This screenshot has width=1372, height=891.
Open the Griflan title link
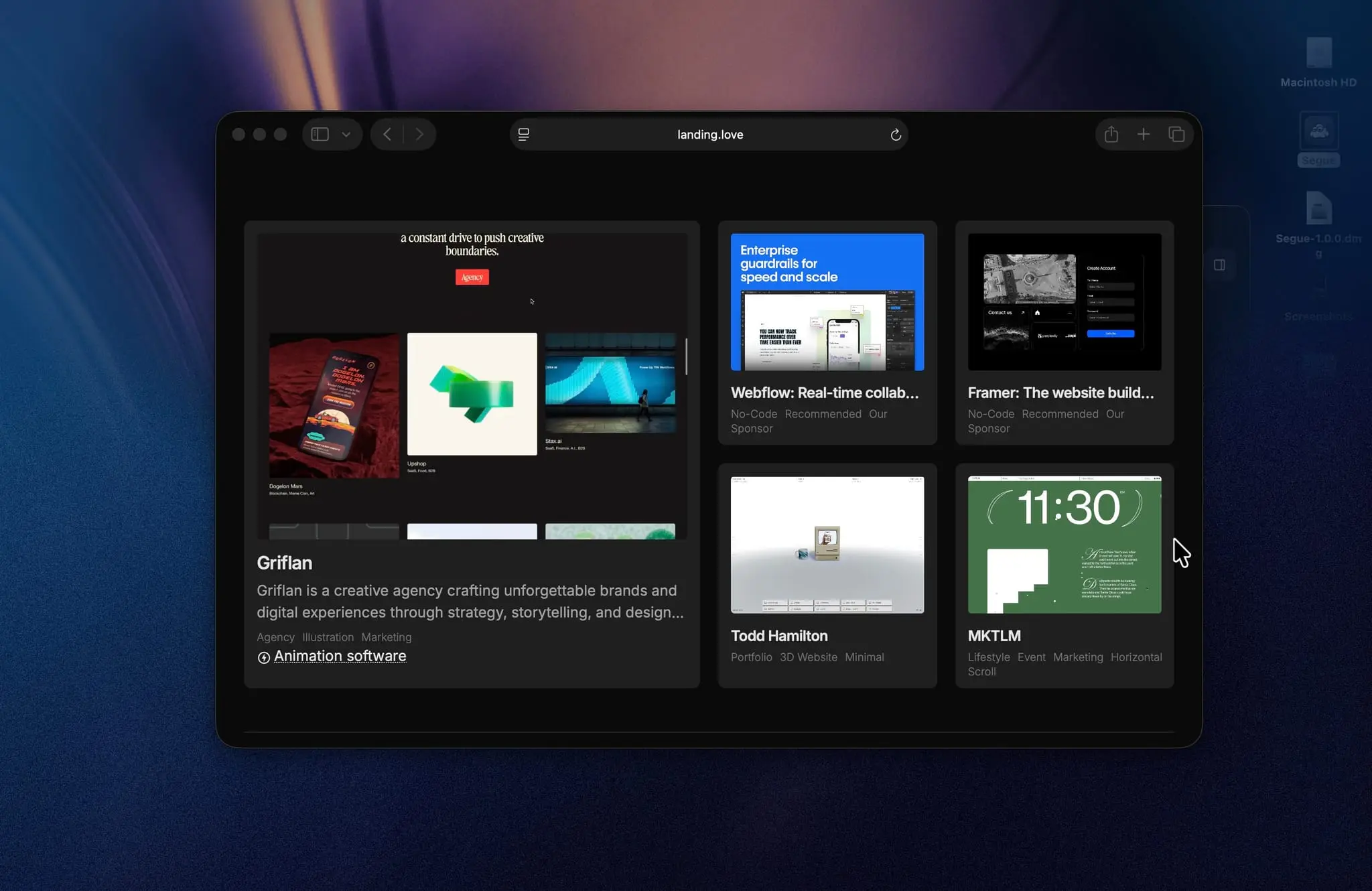tap(285, 563)
